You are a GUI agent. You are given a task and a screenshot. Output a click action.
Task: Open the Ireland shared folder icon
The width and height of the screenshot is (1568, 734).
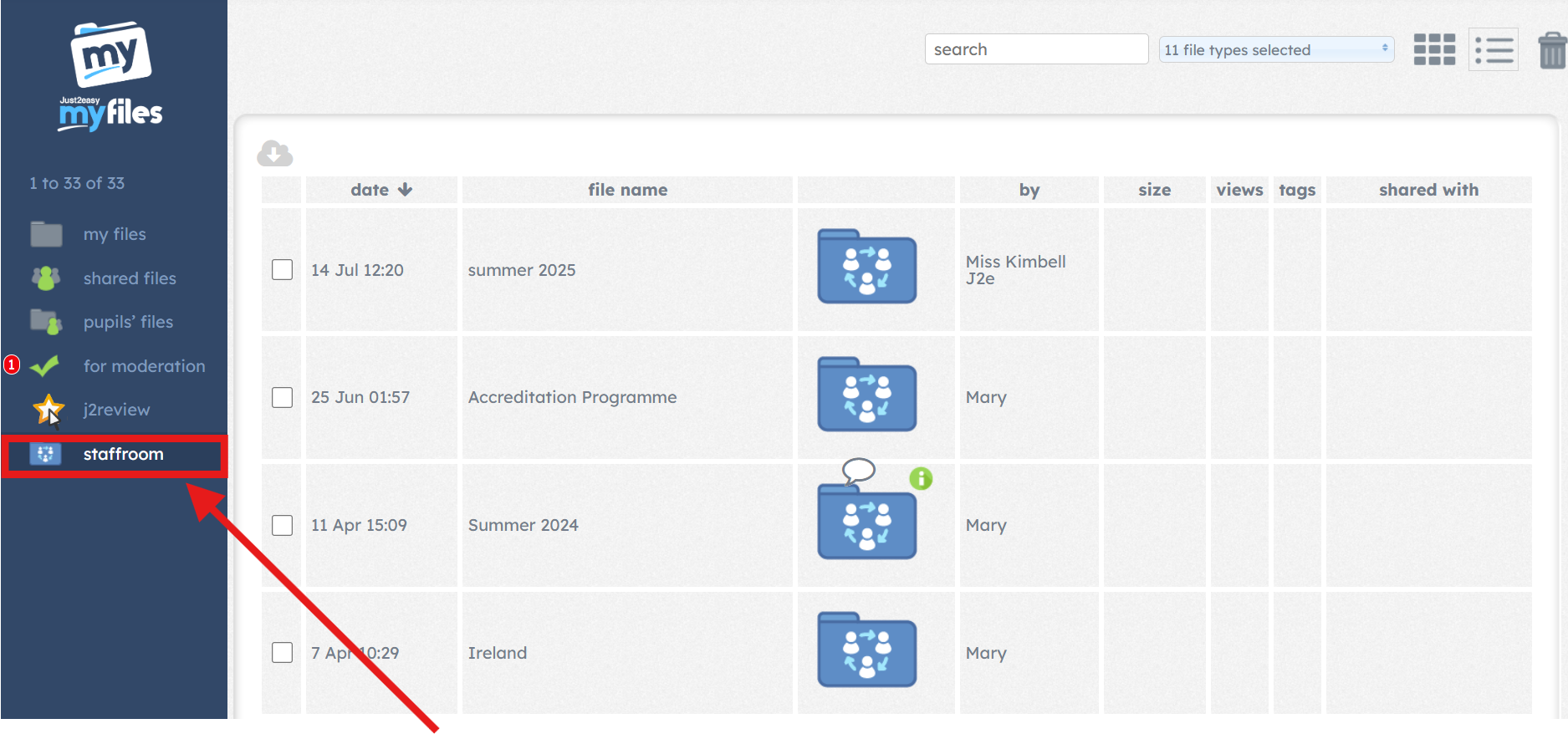pos(867,650)
